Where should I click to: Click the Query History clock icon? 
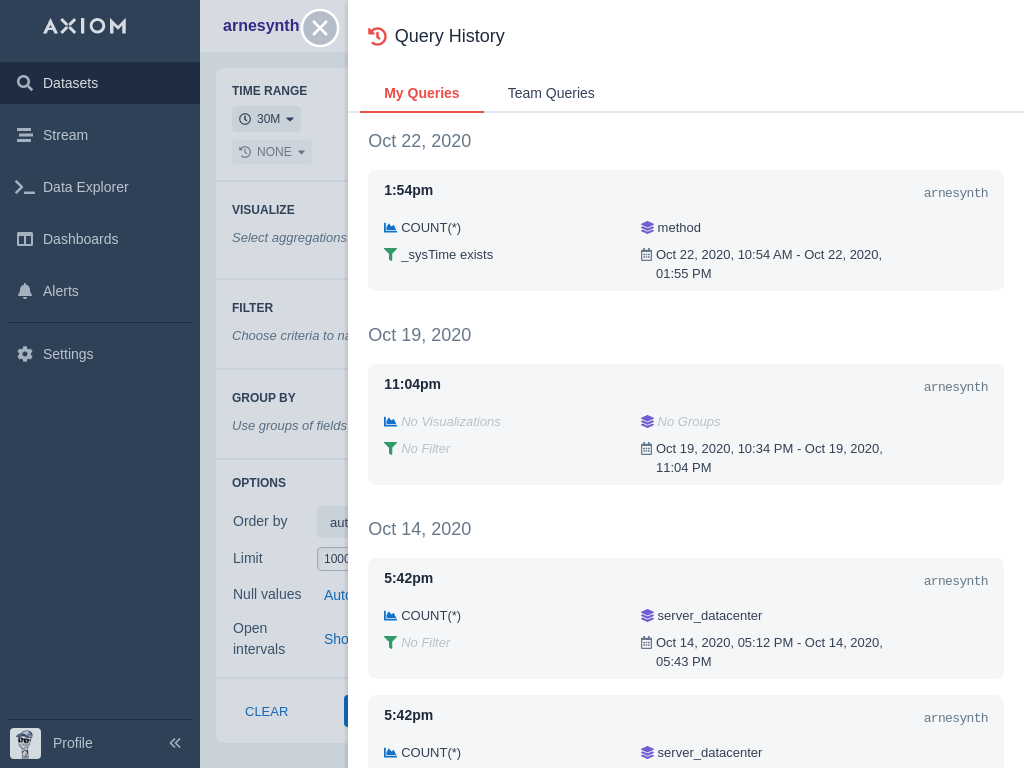click(377, 36)
